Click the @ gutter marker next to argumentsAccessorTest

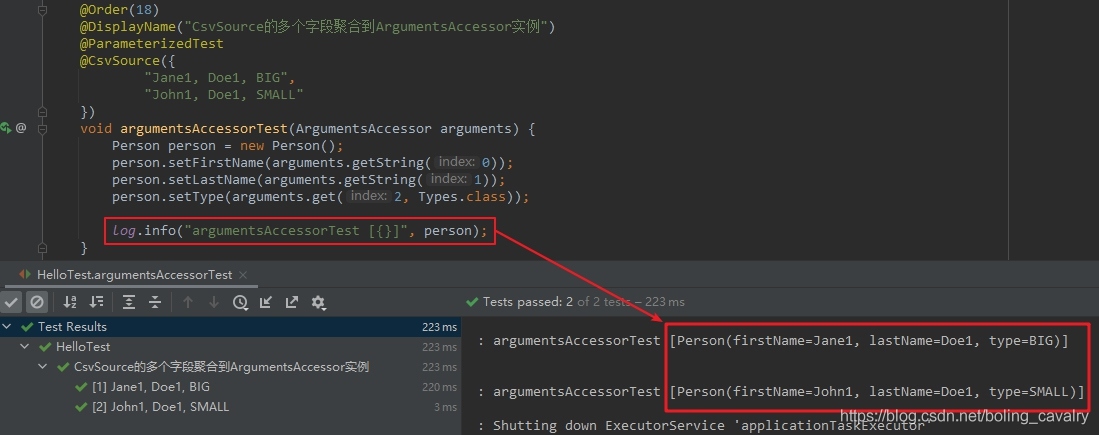[21, 128]
